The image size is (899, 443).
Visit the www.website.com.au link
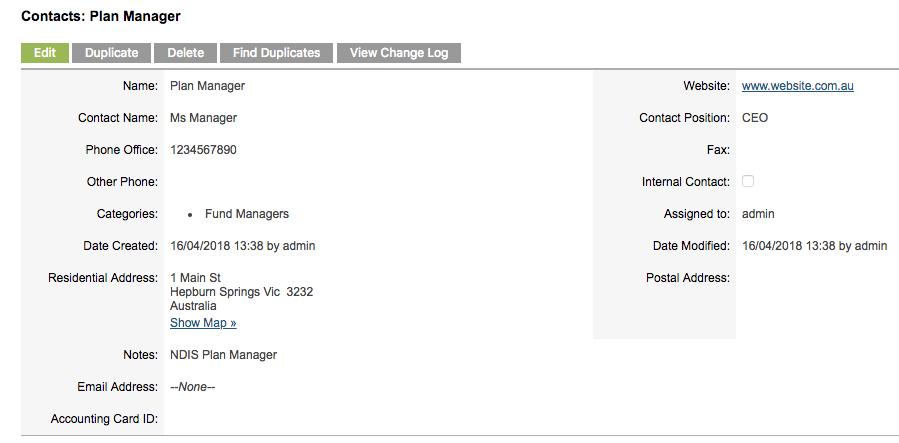798,86
